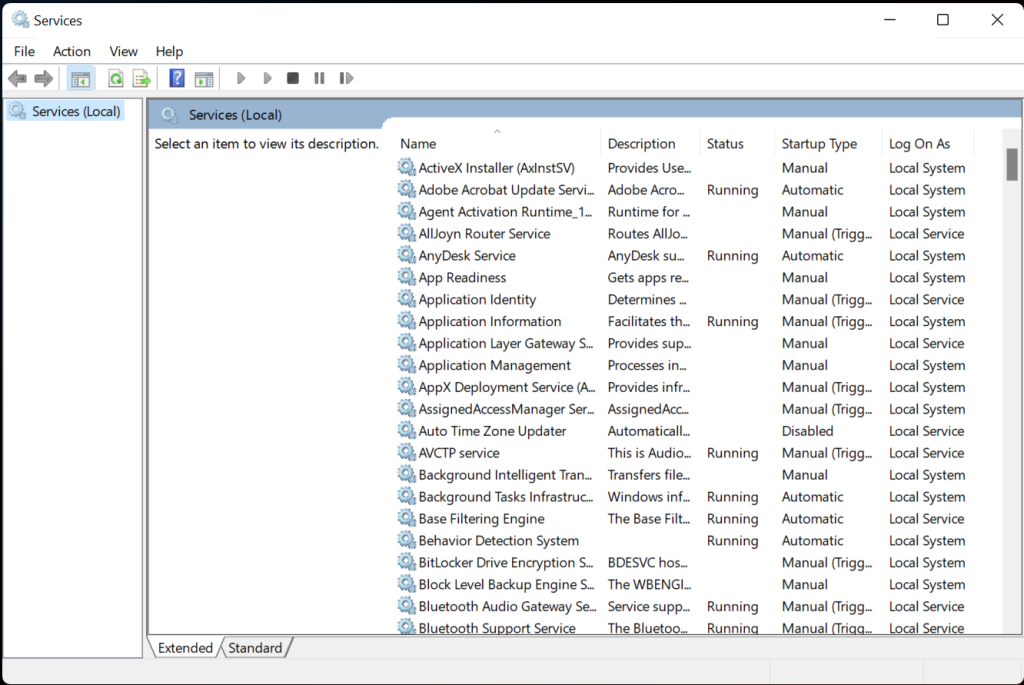Image resolution: width=1024 pixels, height=685 pixels.
Task: Click the Refresh icon on the toolbar
Action: pyautogui.click(x=116, y=78)
